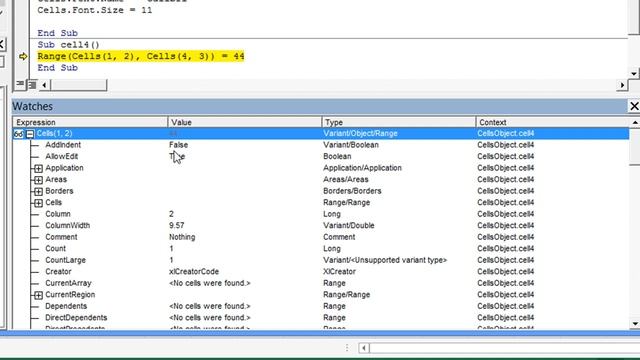Select the Creator property row

321,271
